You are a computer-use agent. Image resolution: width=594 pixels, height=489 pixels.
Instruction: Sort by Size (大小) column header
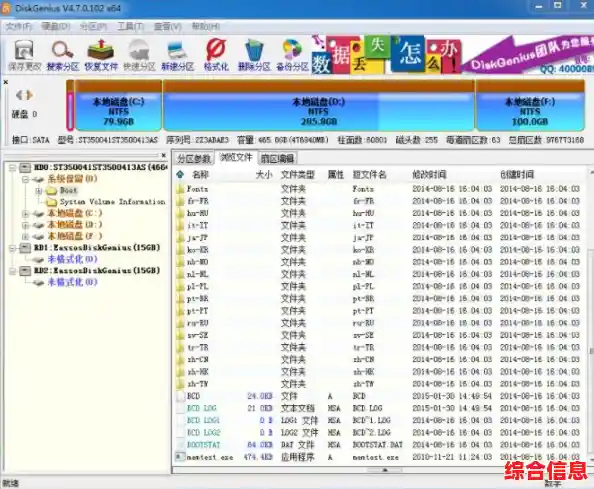tap(264, 174)
